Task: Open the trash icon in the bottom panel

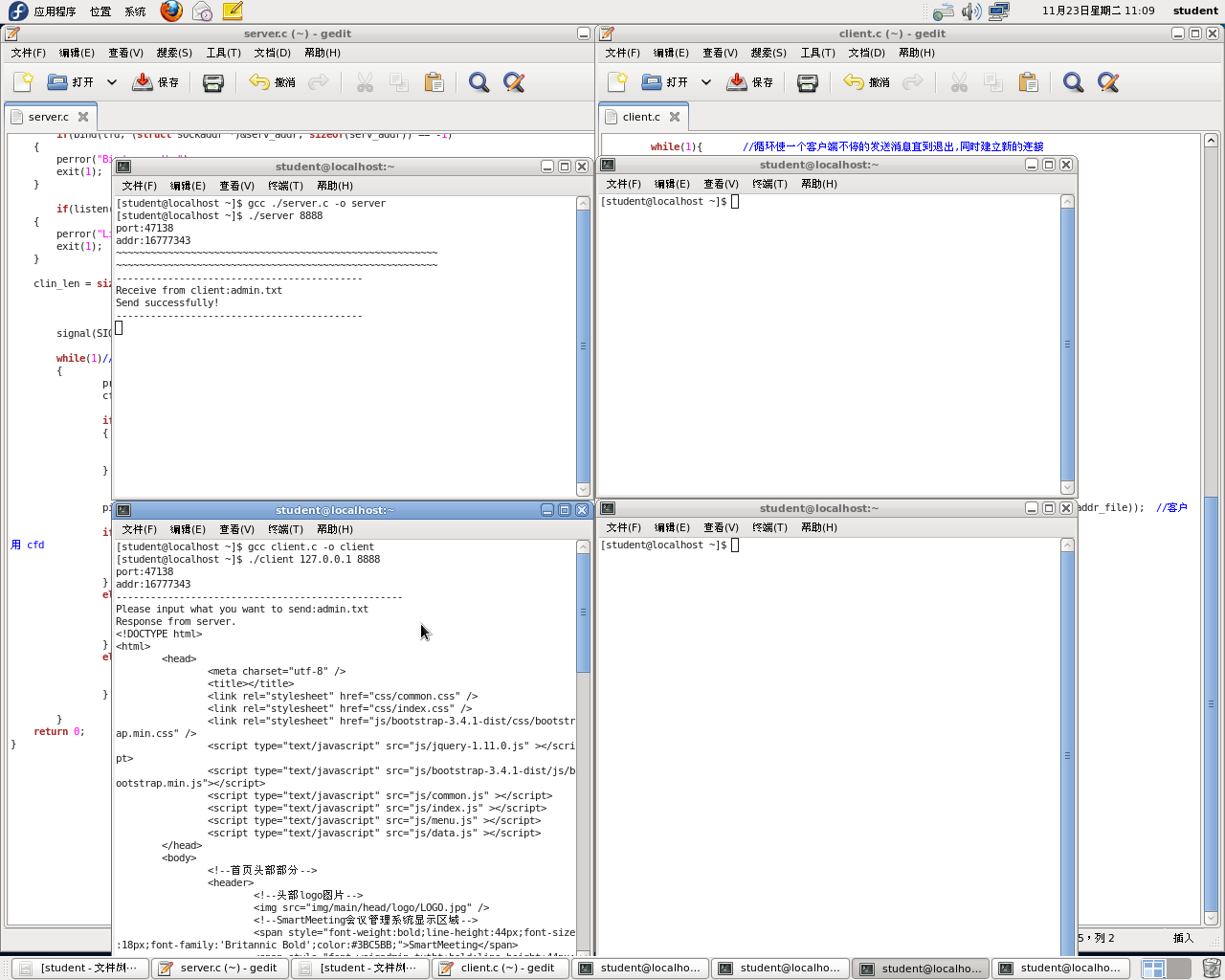Action: tap(1211, 968)
